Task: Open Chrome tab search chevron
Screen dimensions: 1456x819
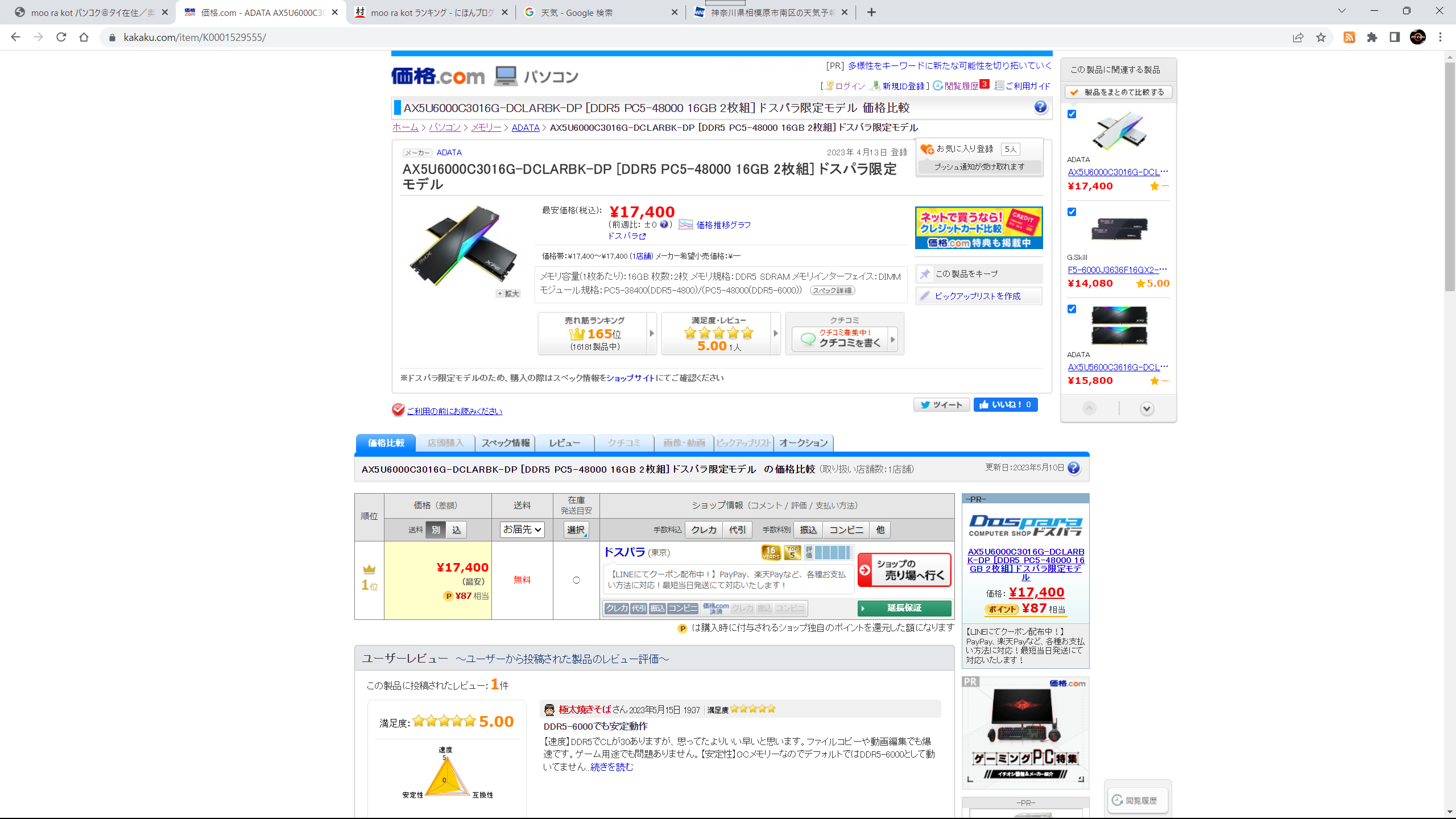Action: pyautogui.click(x=1342, y=11)
